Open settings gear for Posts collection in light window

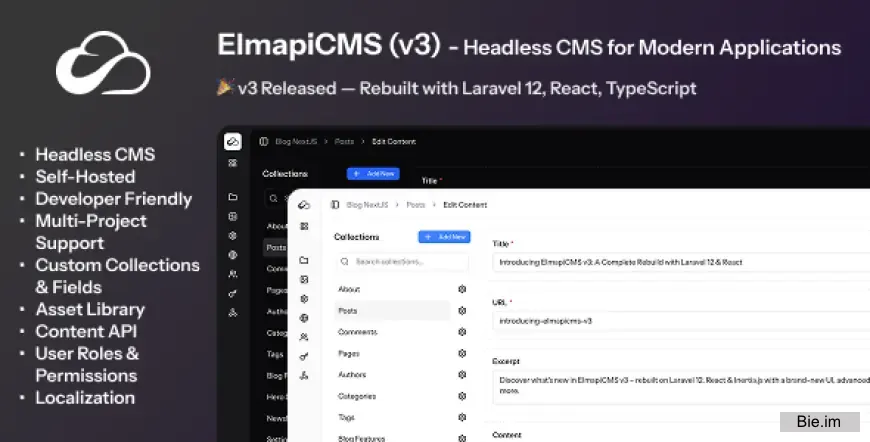click(x=462, y=311)
